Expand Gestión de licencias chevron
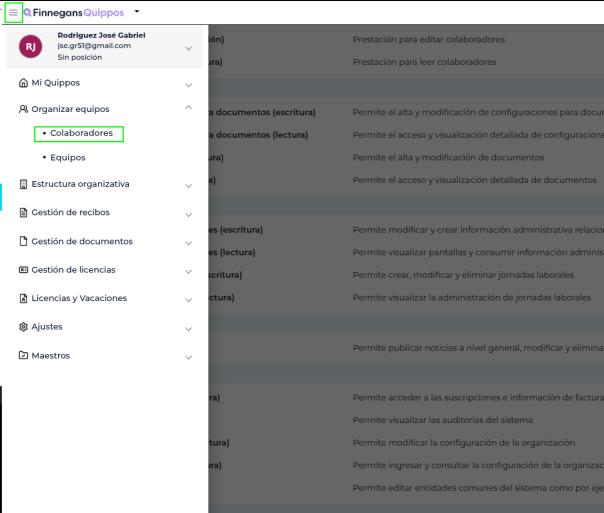Image resolution: width=604 pixels, height=513 pixels. (x=188, y=271)
